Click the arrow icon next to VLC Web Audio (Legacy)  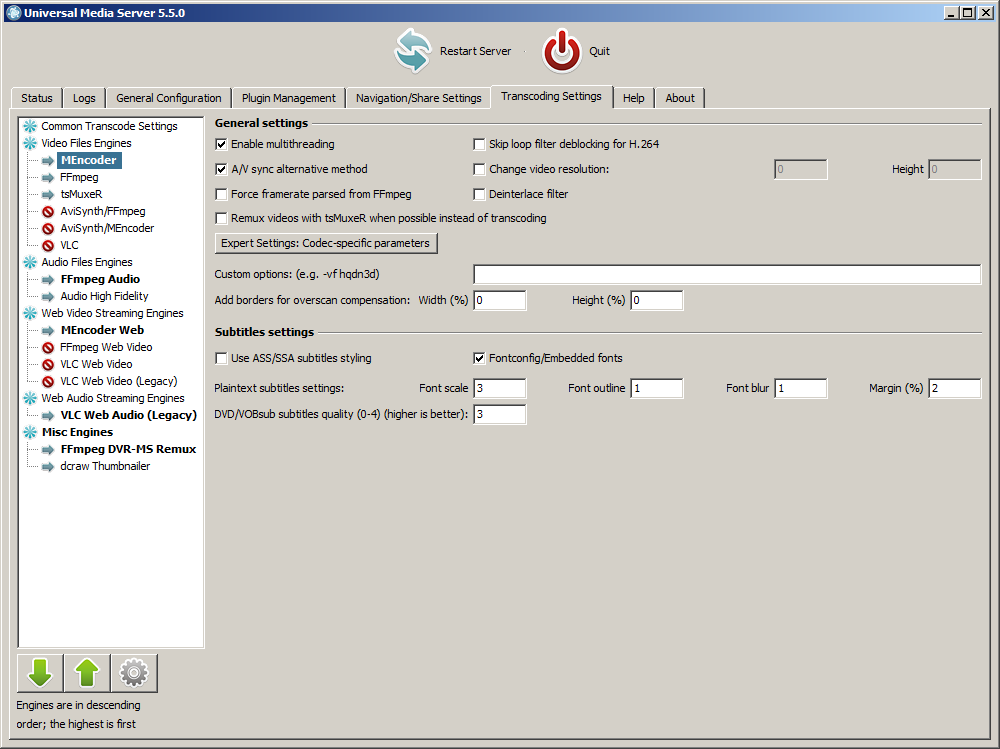[48, 415]
